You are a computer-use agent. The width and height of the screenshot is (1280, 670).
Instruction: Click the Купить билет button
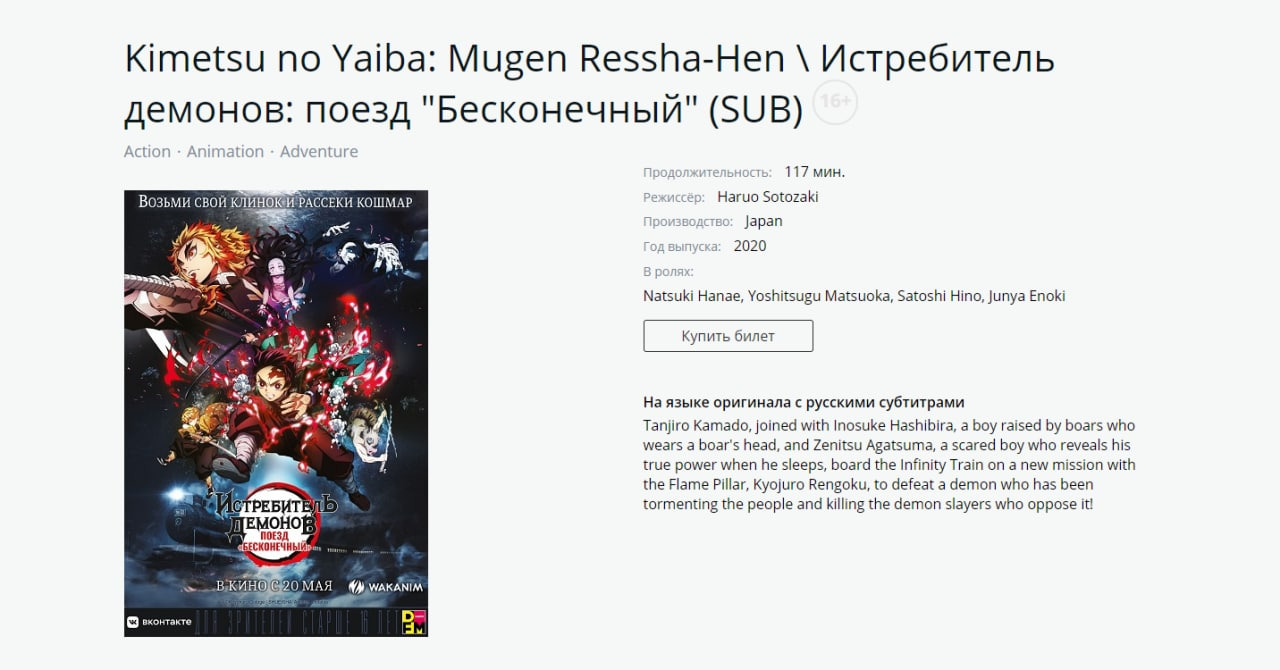click(728, 336)
